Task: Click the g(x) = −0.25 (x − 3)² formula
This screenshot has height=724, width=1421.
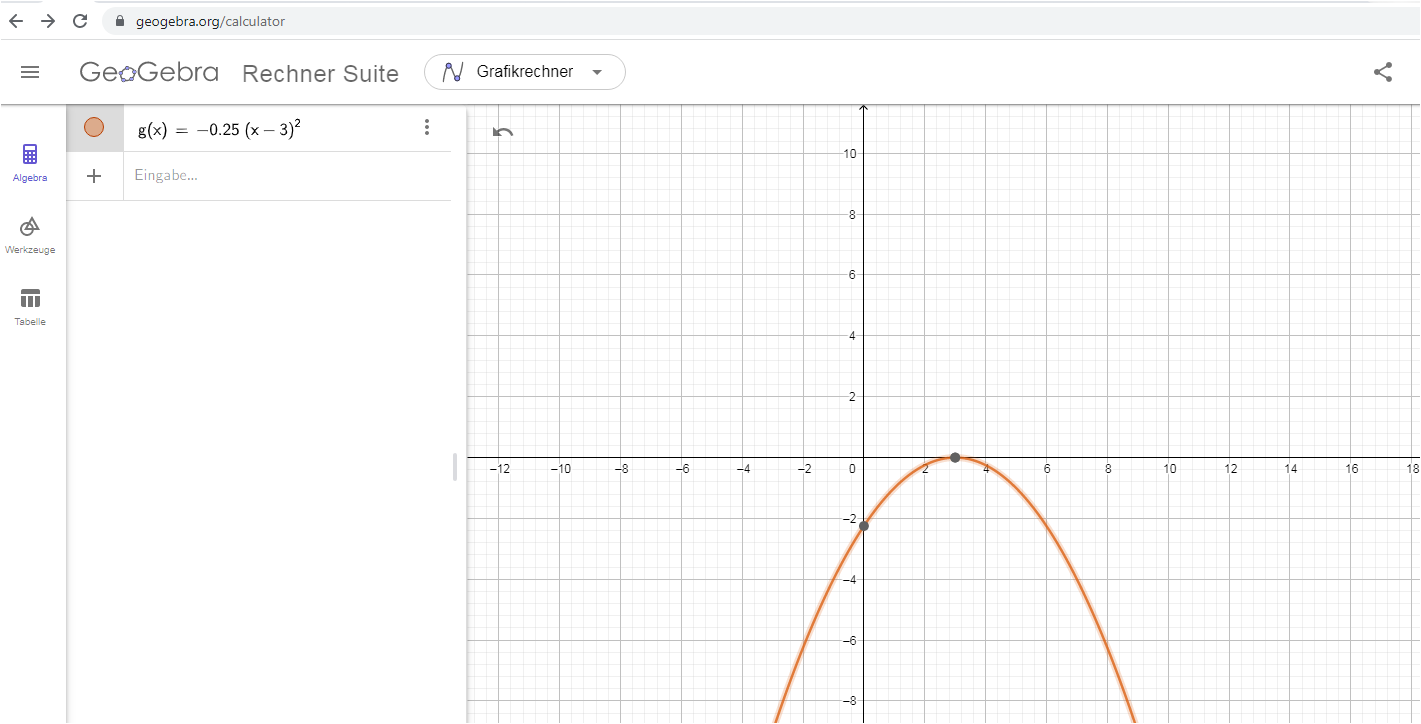Action: coord(220,128)
